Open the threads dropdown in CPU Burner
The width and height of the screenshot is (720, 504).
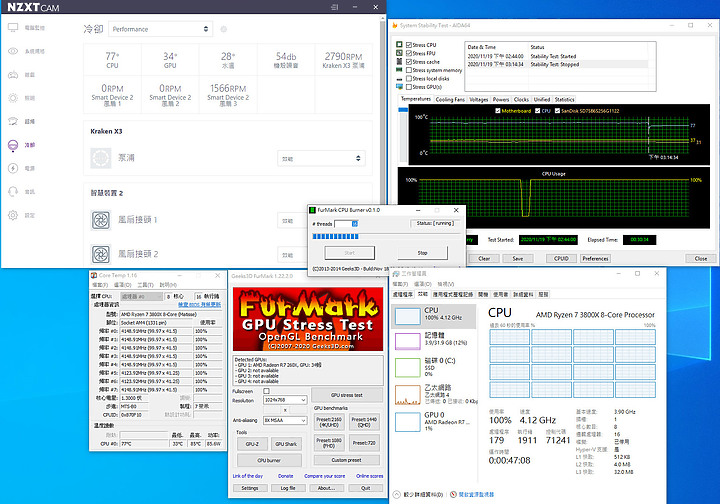tap(346, 224)
